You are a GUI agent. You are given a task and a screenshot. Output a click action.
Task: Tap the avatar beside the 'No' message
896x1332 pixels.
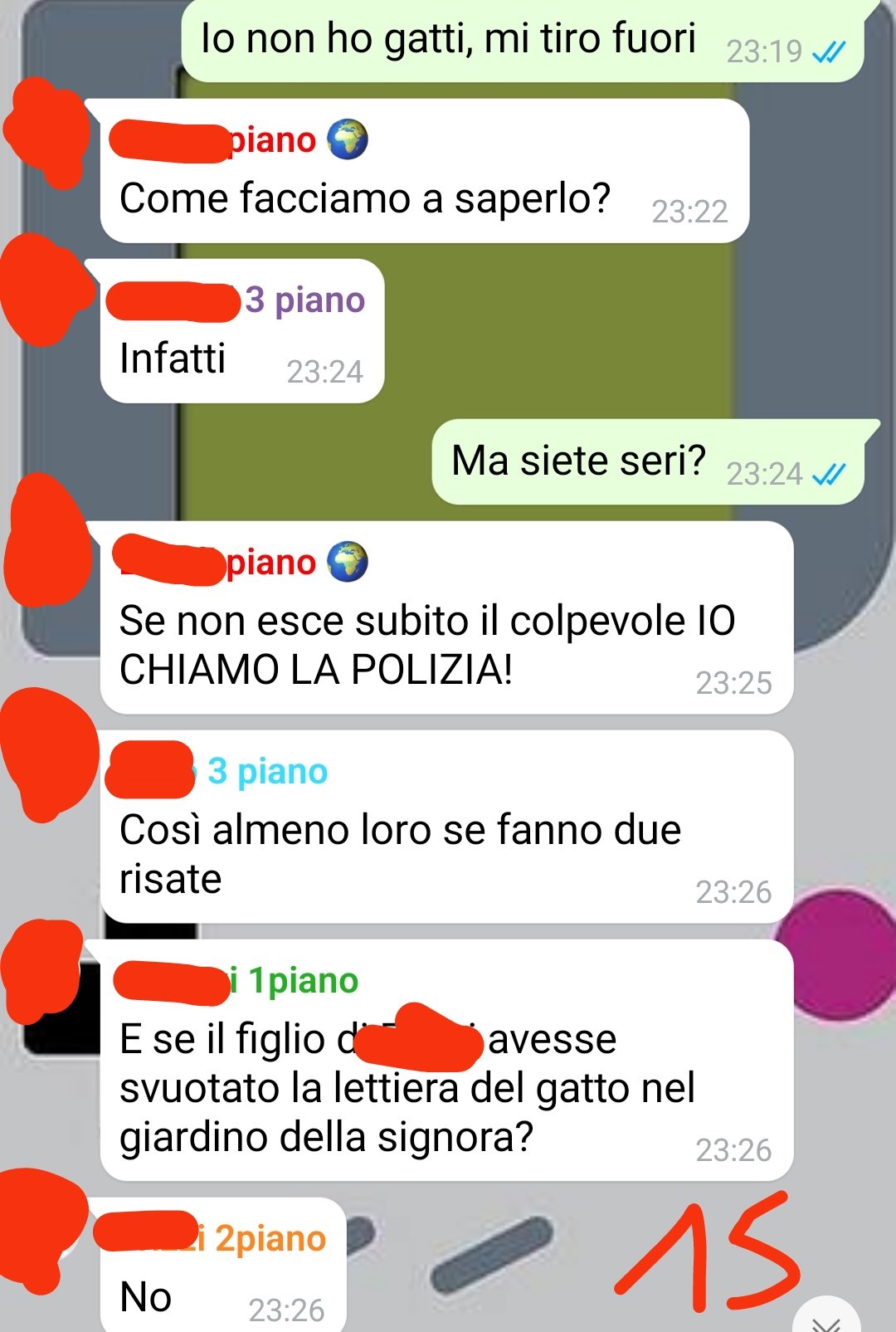(x=41, y=1230)
